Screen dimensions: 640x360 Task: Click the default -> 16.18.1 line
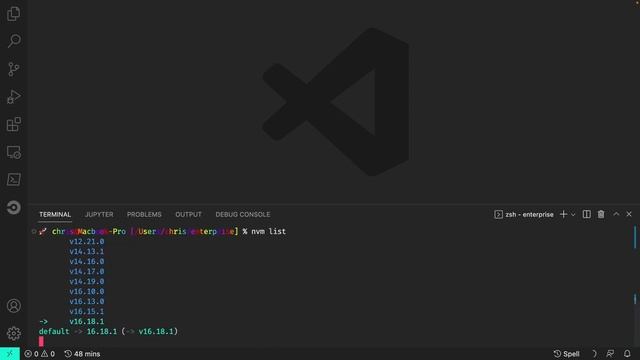point(108,331)
